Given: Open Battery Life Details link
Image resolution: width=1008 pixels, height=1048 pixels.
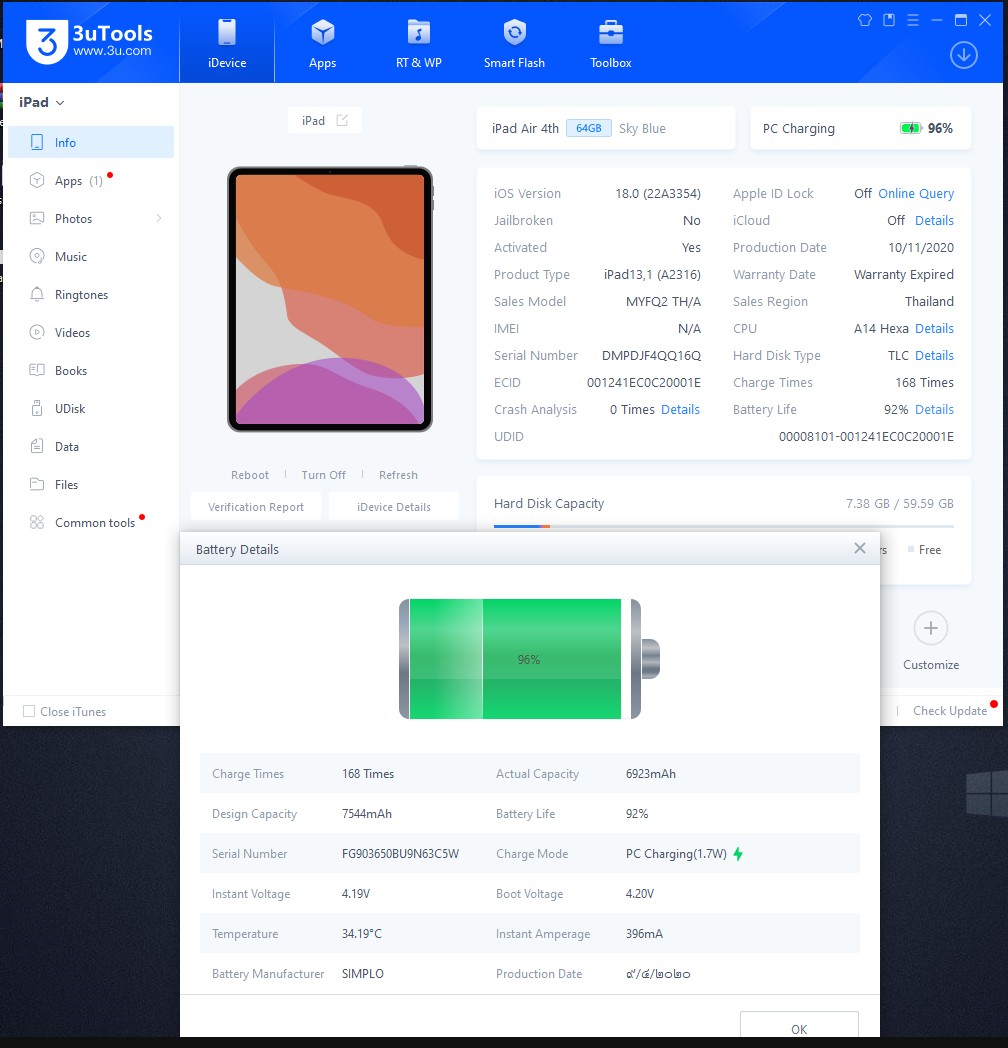Looking at the screenshot, I should pyautogui.click(x=934, y=410).
